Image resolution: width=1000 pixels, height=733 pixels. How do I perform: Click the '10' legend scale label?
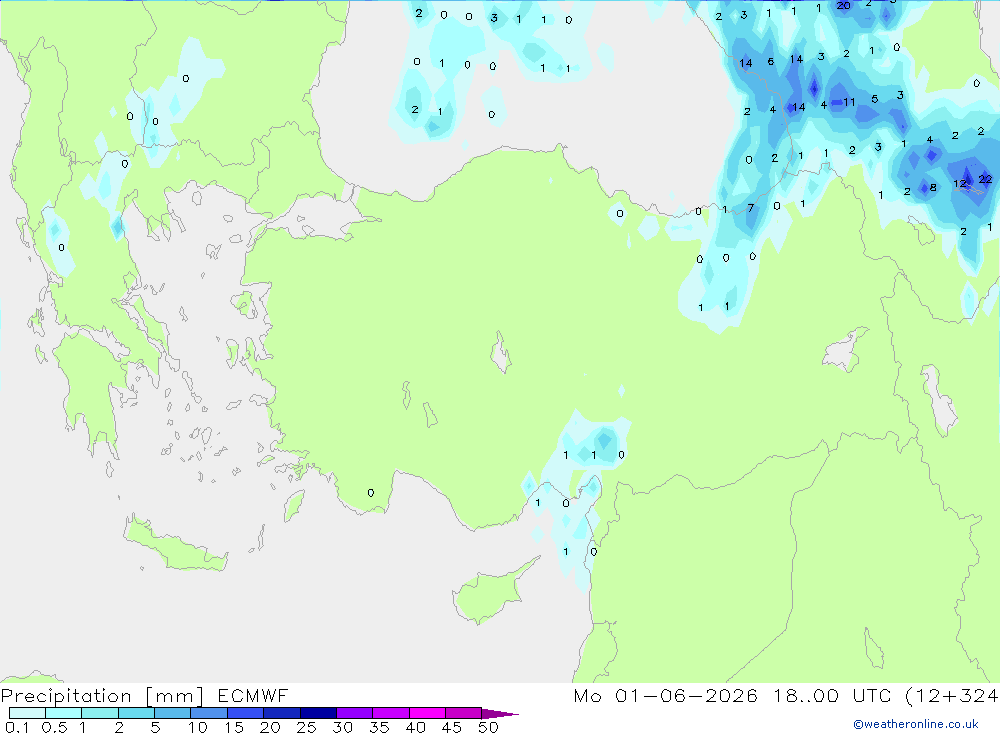197,727
